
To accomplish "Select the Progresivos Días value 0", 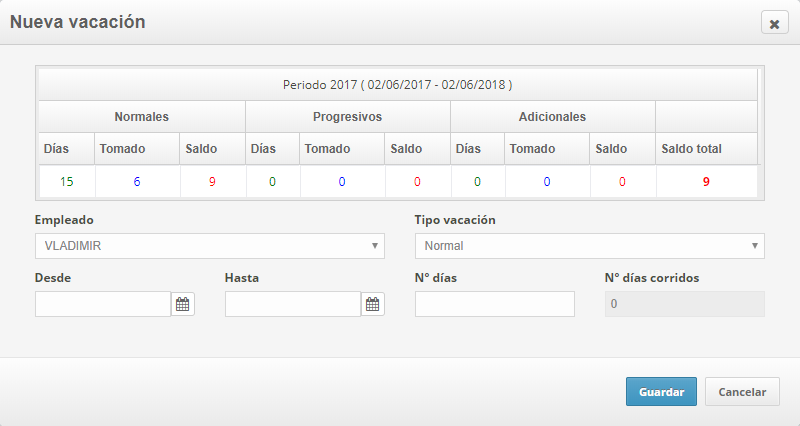I will [x=272, y=182].
